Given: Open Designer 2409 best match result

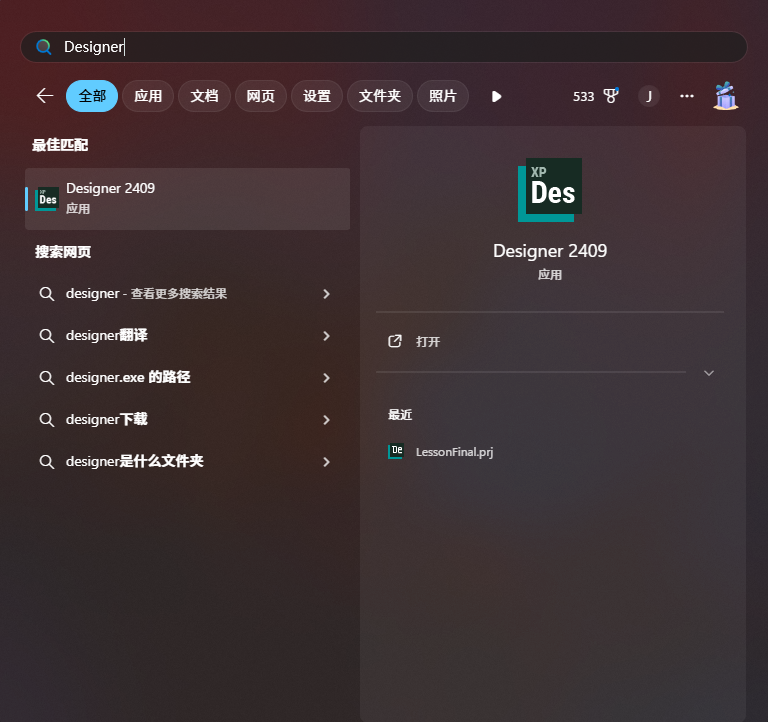Looking at the screenshot, I should 188,199.
